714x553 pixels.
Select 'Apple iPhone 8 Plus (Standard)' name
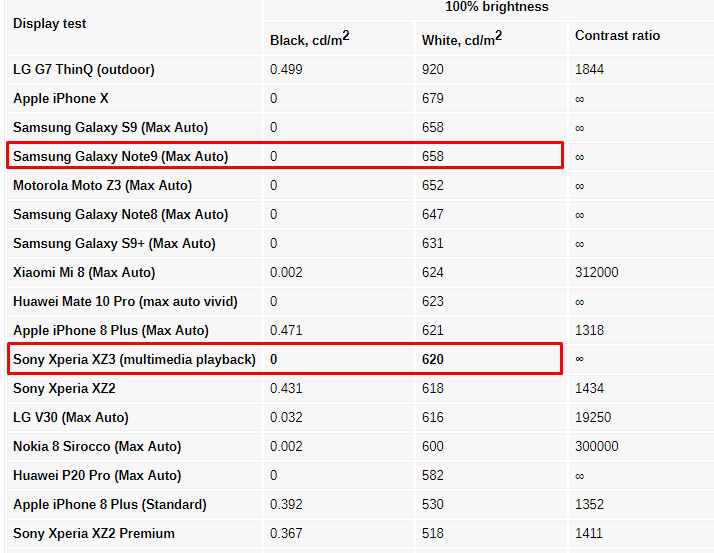point(110,505)
